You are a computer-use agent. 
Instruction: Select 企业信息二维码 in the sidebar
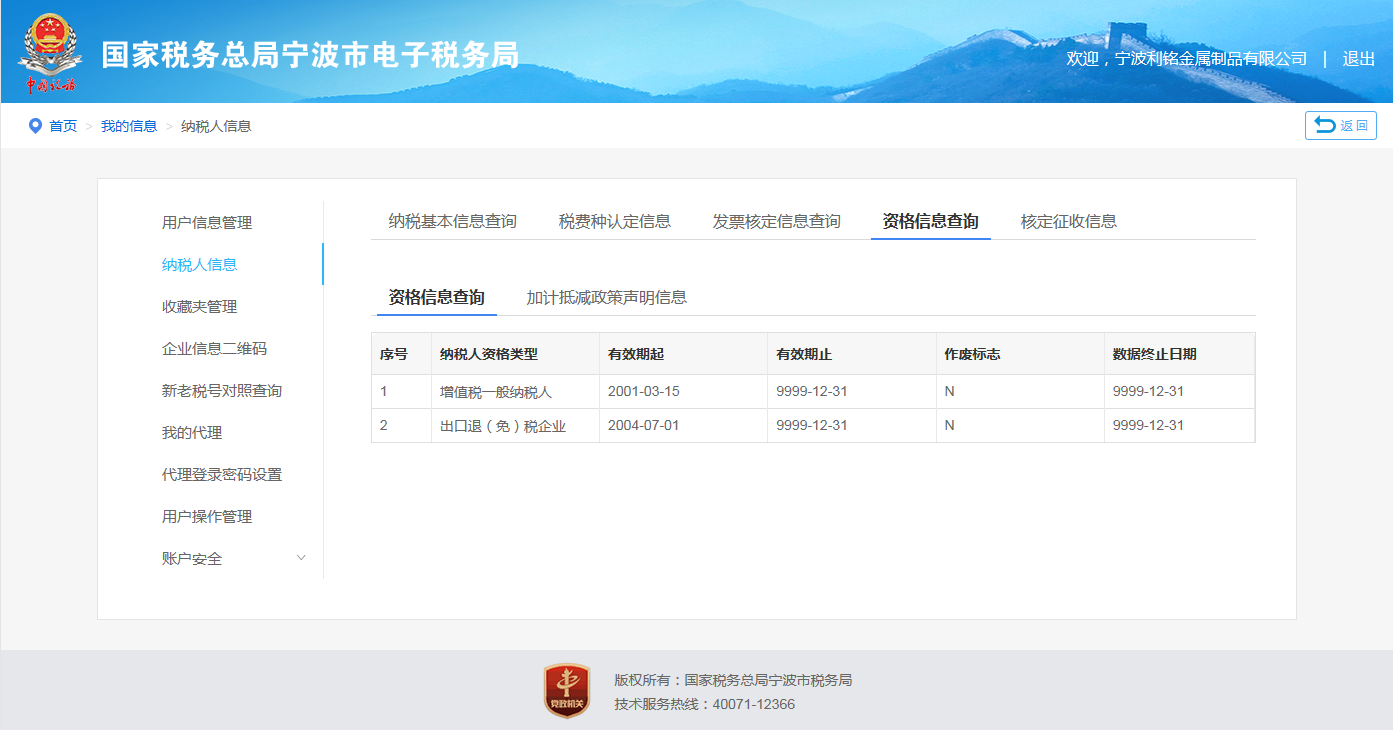tap(214, 348)
